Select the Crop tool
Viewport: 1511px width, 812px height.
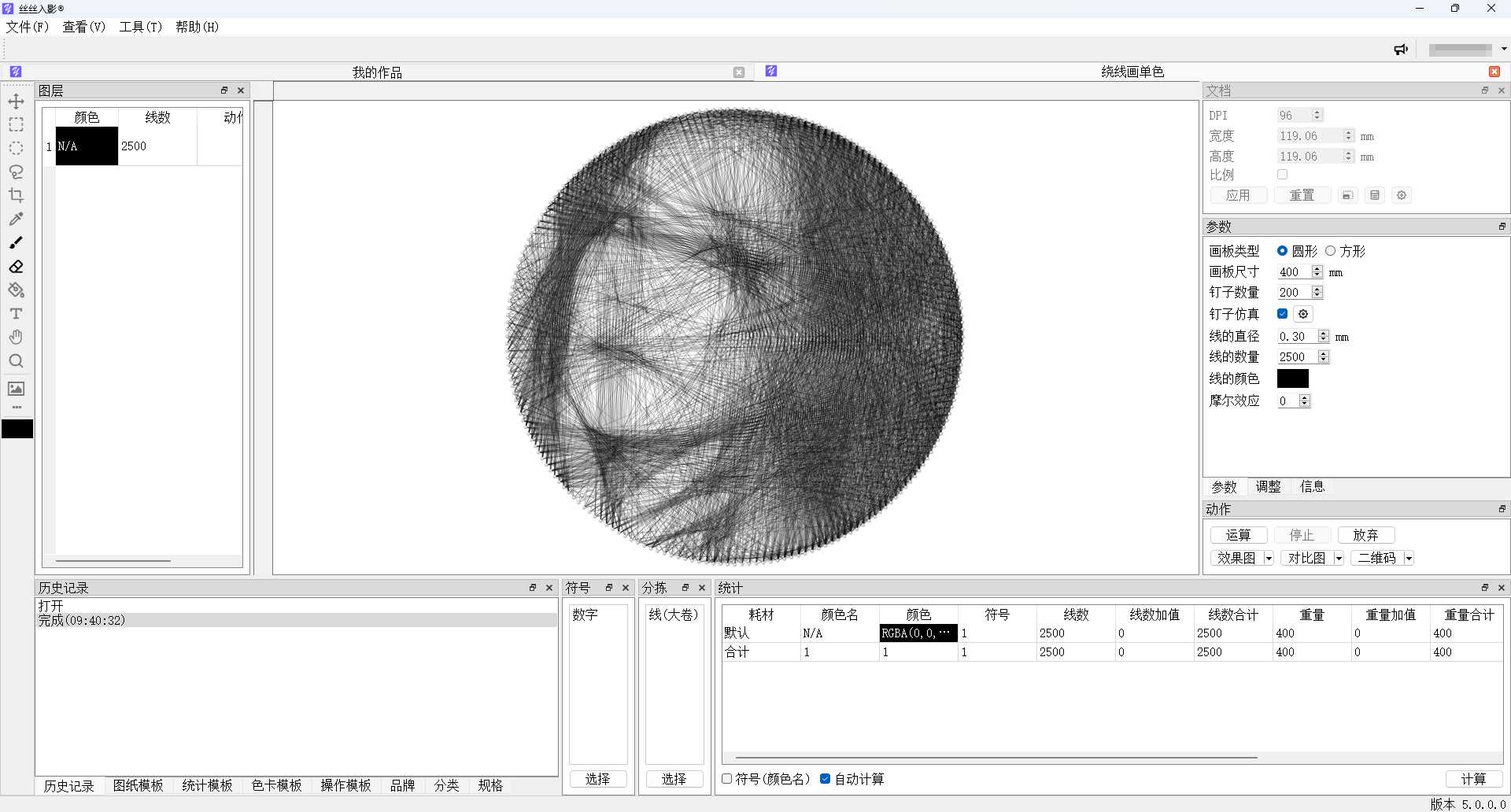(x=16, y=195)
